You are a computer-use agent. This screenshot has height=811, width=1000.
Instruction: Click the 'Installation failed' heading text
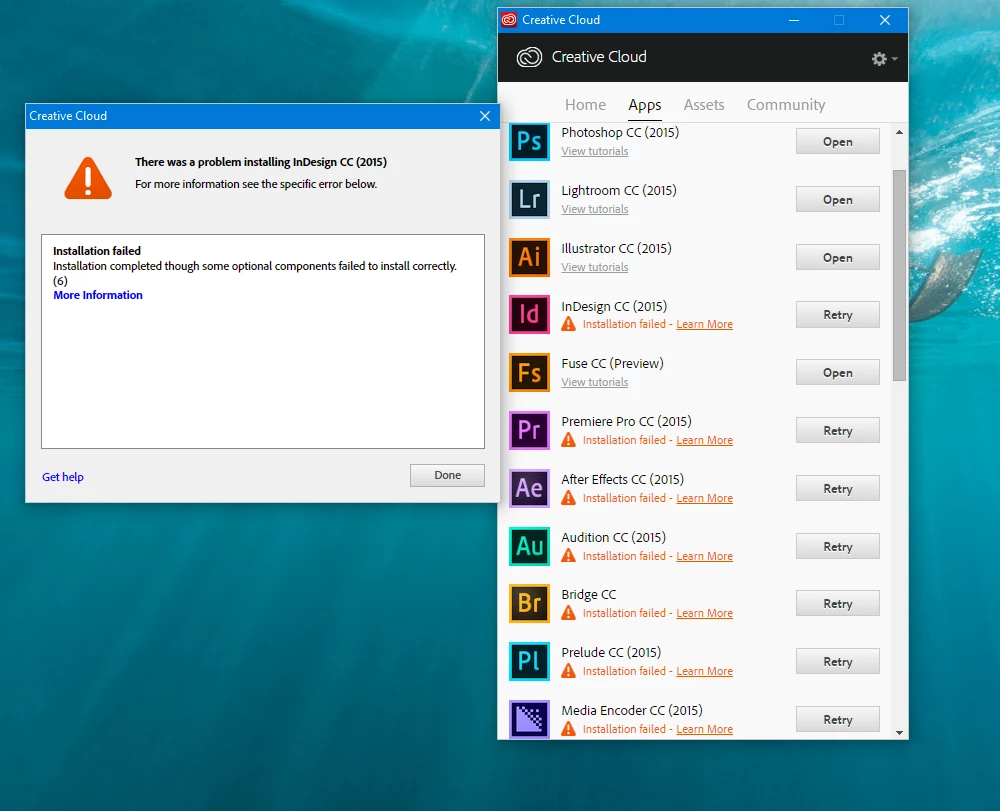coord(97,251)
